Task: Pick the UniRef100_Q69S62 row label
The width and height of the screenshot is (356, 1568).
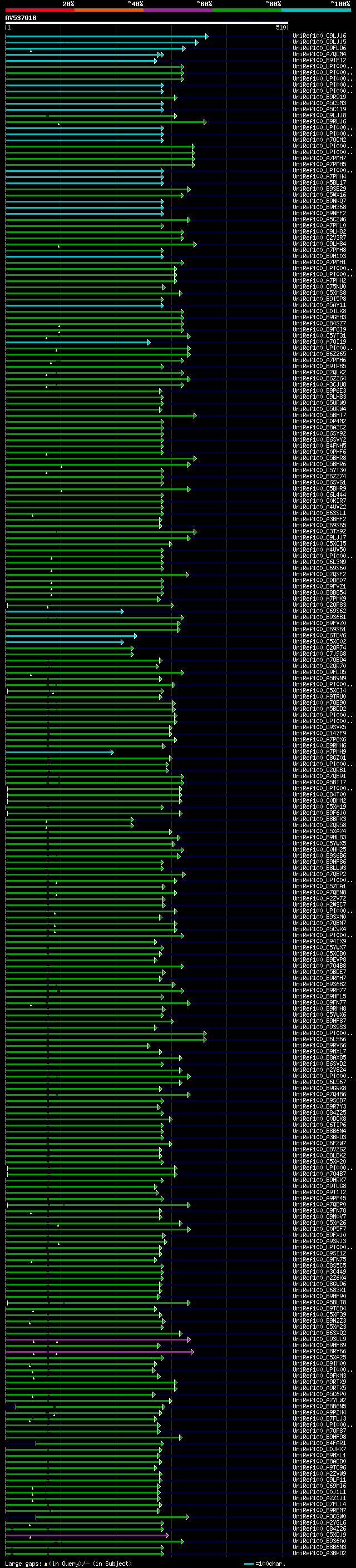Action: click(x=319, y=611)
